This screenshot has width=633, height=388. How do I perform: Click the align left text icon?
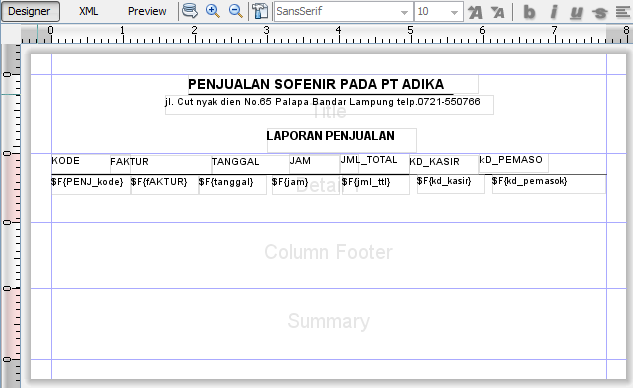[623, 12]
